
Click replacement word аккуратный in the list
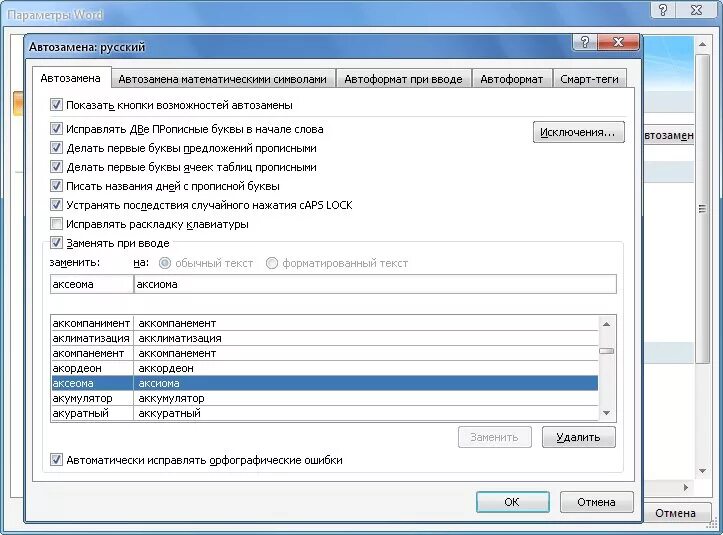click(169, 413)
